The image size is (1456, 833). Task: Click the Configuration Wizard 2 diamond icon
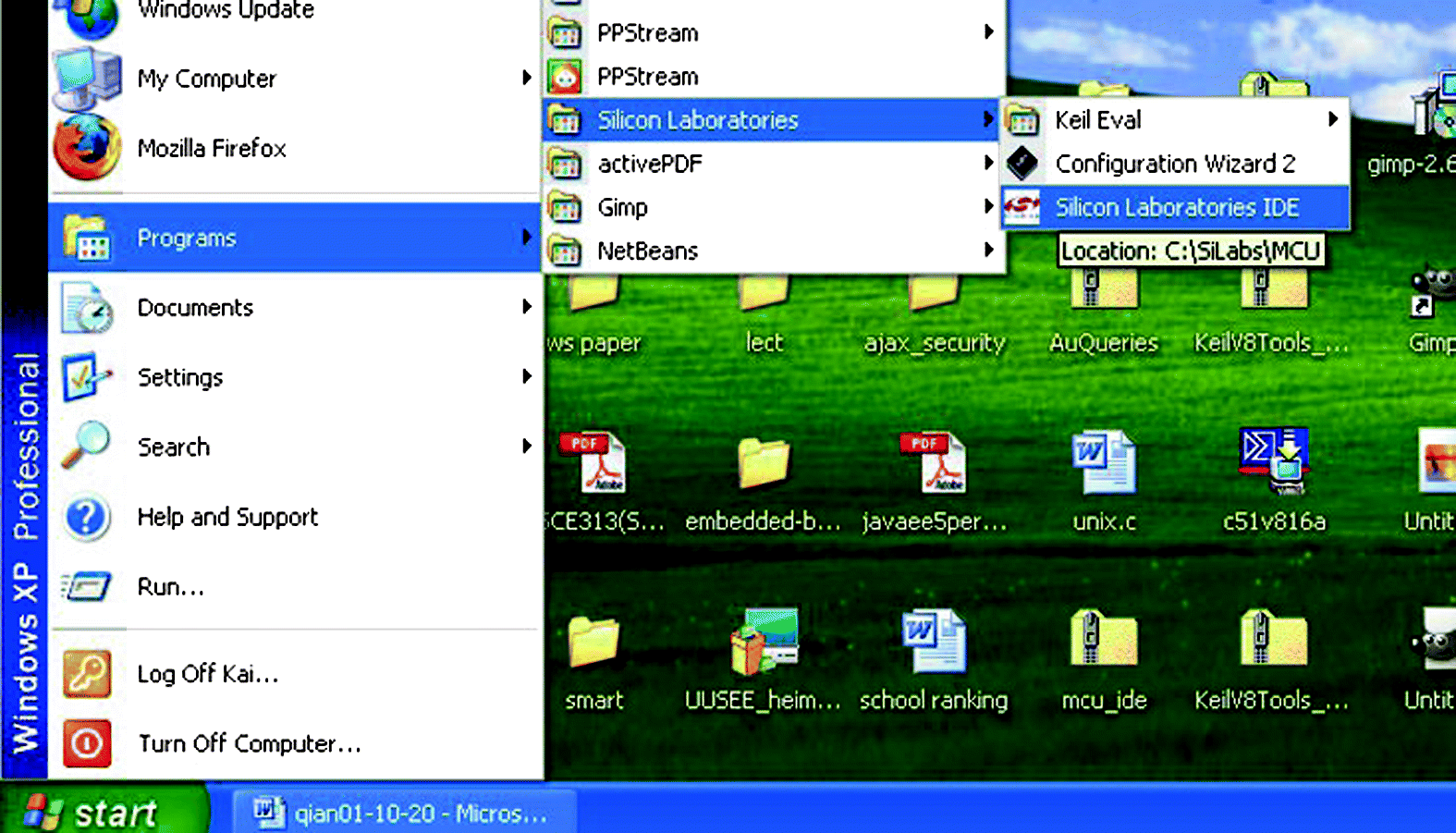1022,164
